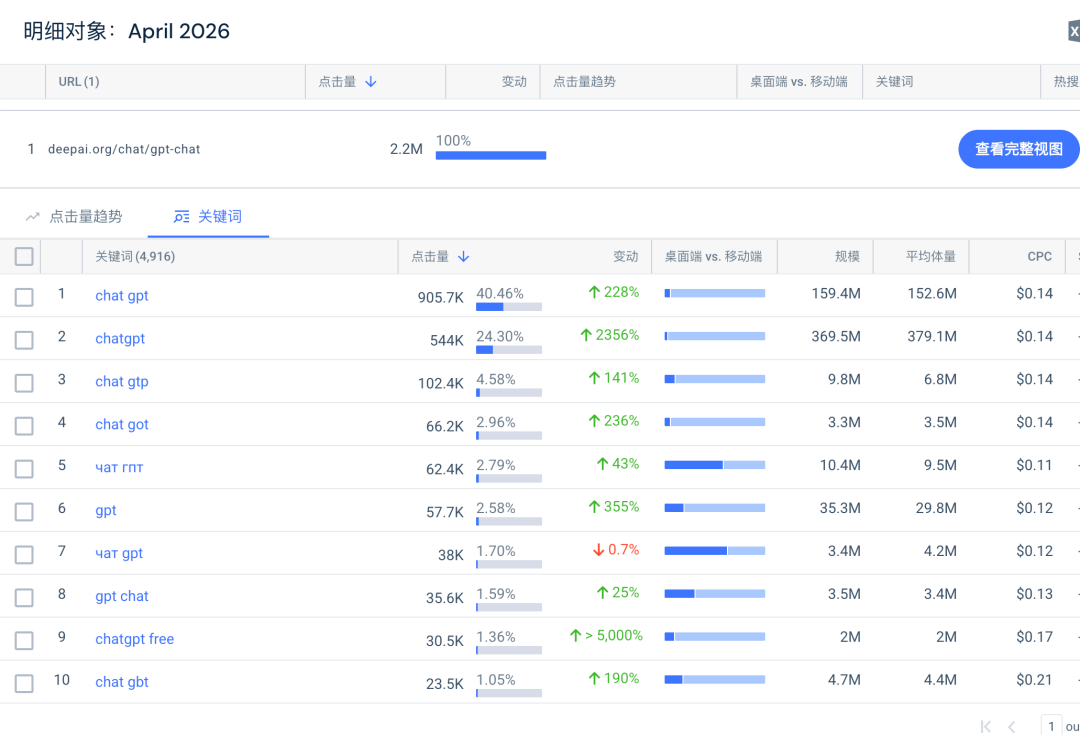The image size is (1080, 735).
Task: Open keyword link чат гпт
Action: click(119, 467)
